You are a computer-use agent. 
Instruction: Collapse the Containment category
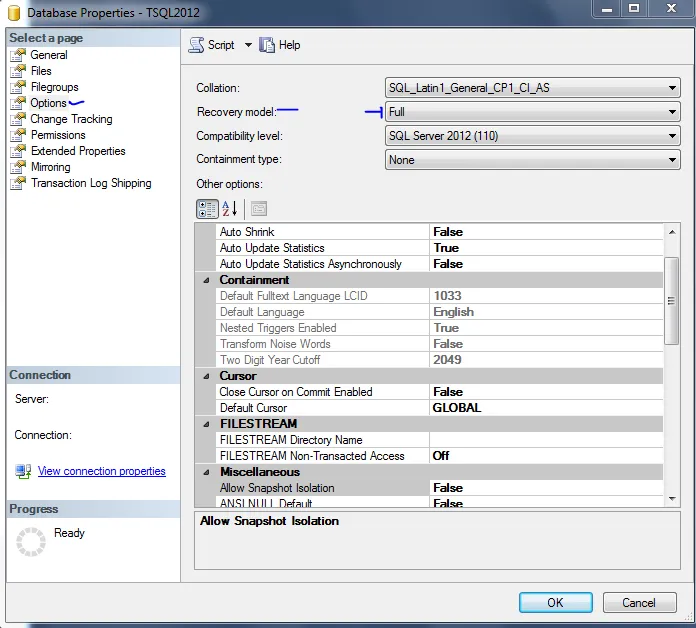[206, 280]
